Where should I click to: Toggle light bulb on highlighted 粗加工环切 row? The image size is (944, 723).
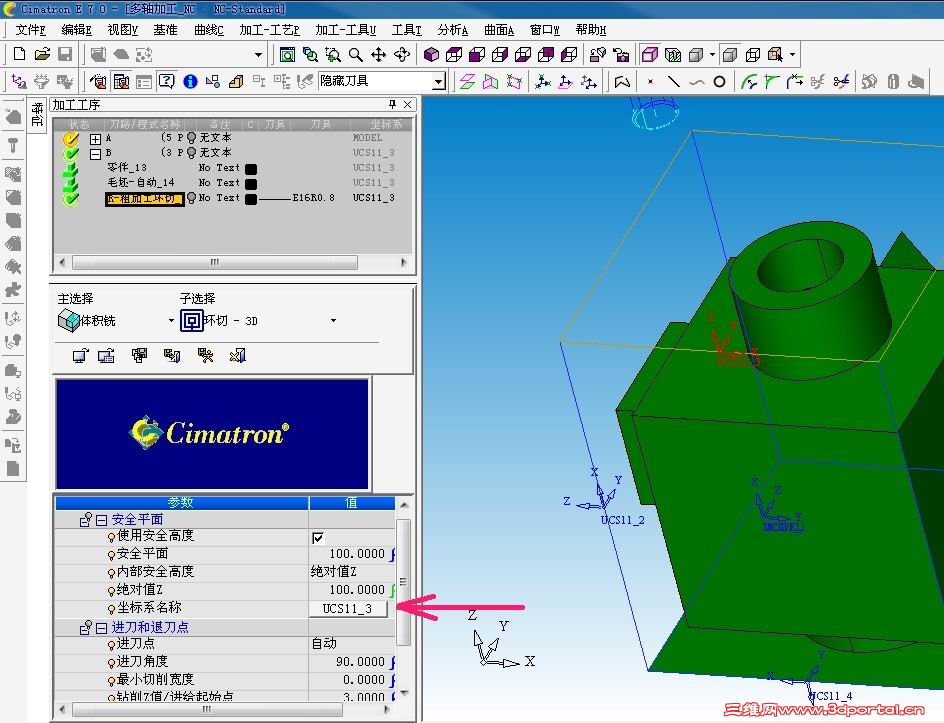pyautogui.click(x=191, y=198)
